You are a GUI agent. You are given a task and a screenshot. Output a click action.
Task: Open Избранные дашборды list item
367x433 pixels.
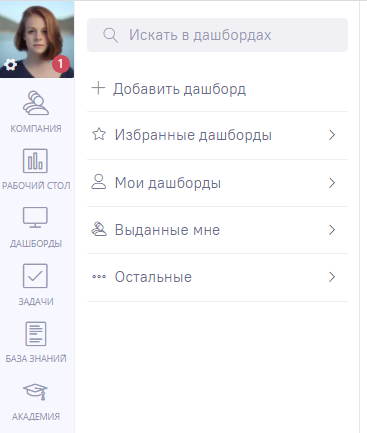click(x=217, y=135)
